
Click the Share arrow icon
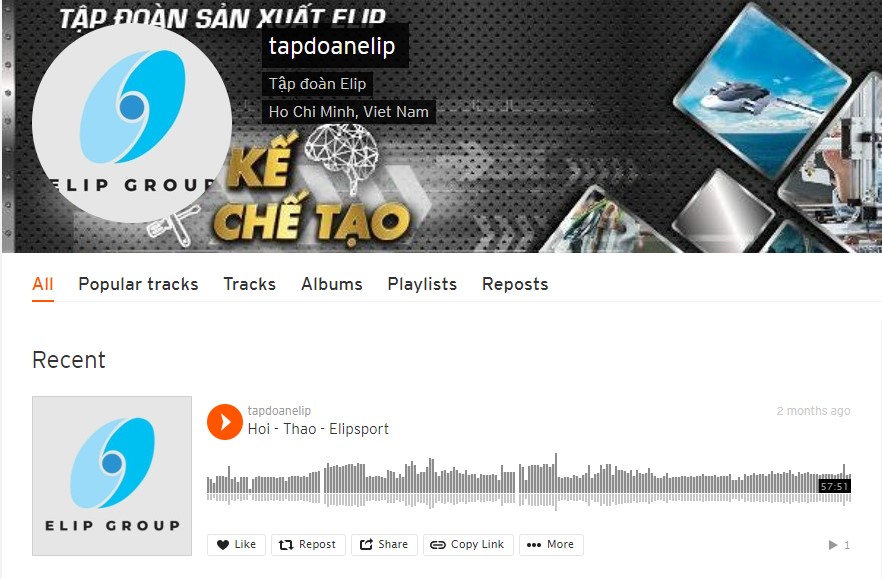(366, 544)
